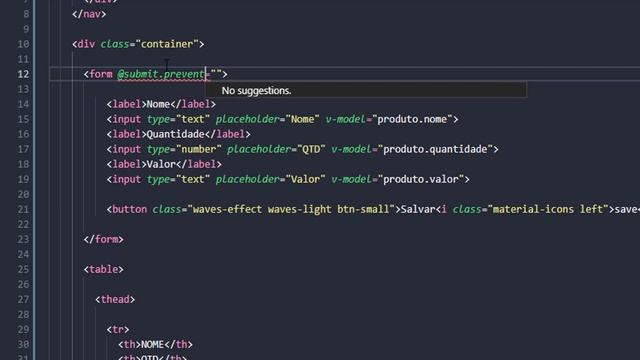Screen dimensions: 640x360
Task: Click the 'material-icons left' class string
Action: tap(548, 209)
